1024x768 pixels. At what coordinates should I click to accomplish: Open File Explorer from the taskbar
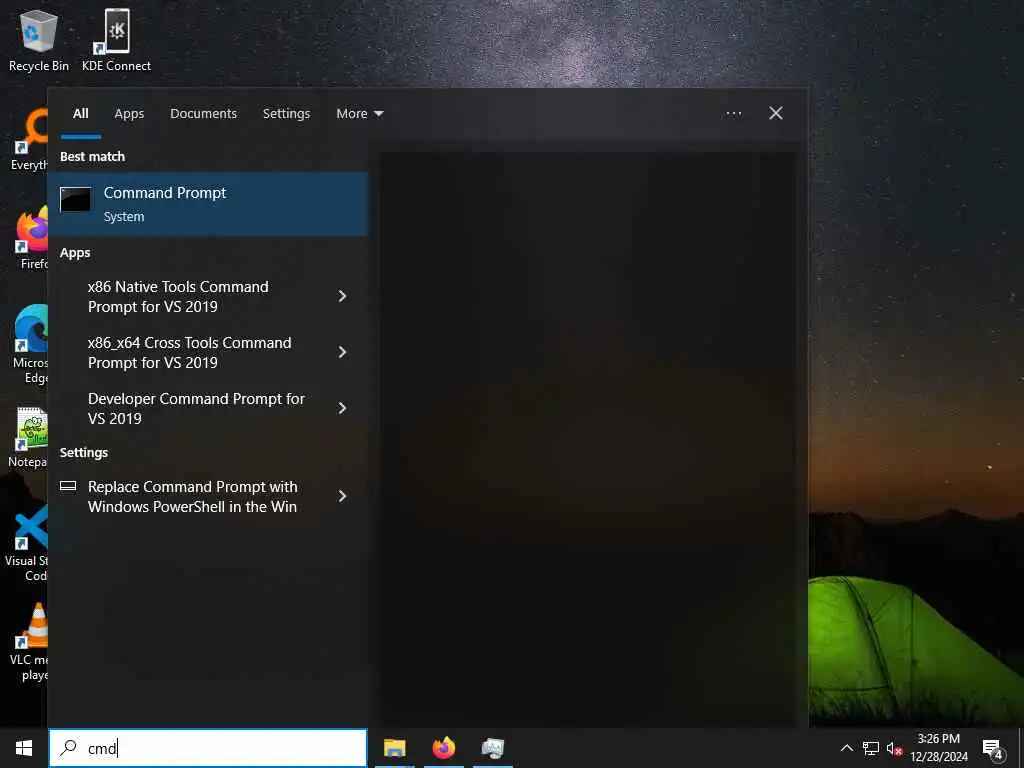(x=394, y=748)
